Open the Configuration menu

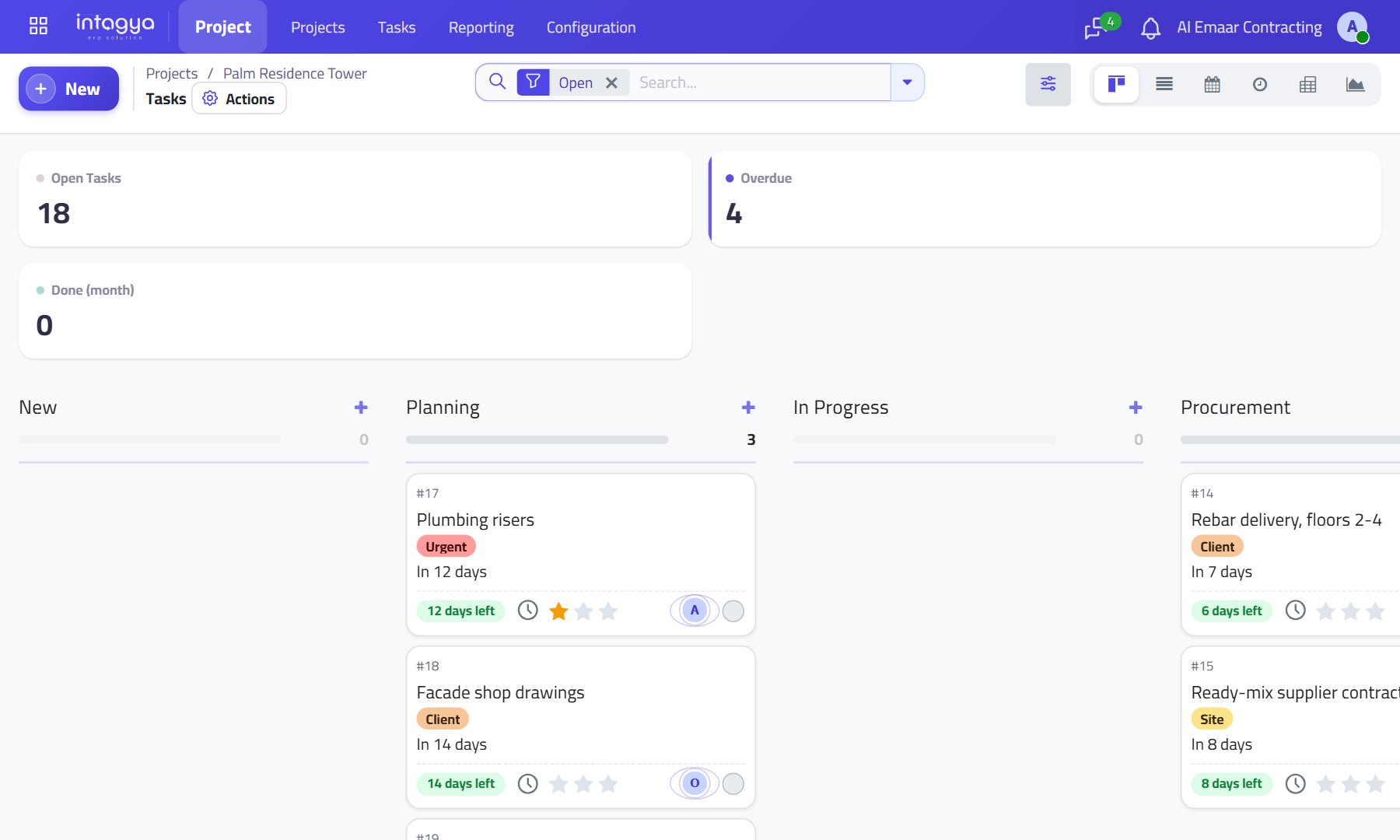(x=591, y=27)
